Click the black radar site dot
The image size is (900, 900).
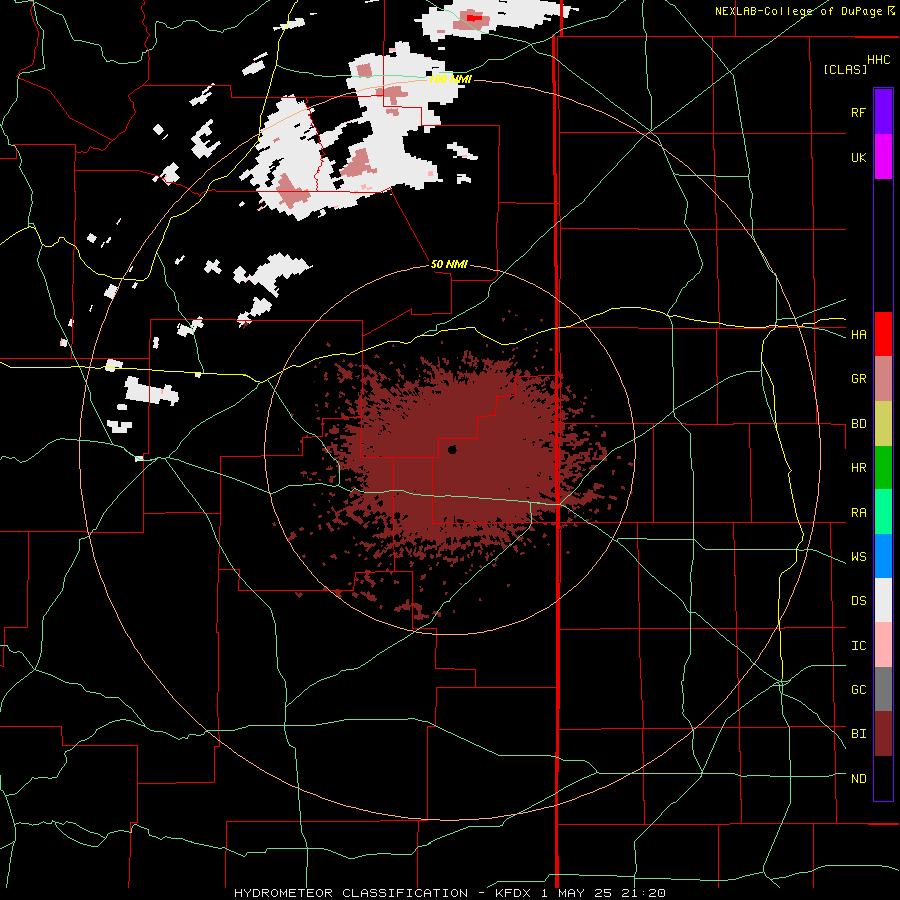click(452, 450)
